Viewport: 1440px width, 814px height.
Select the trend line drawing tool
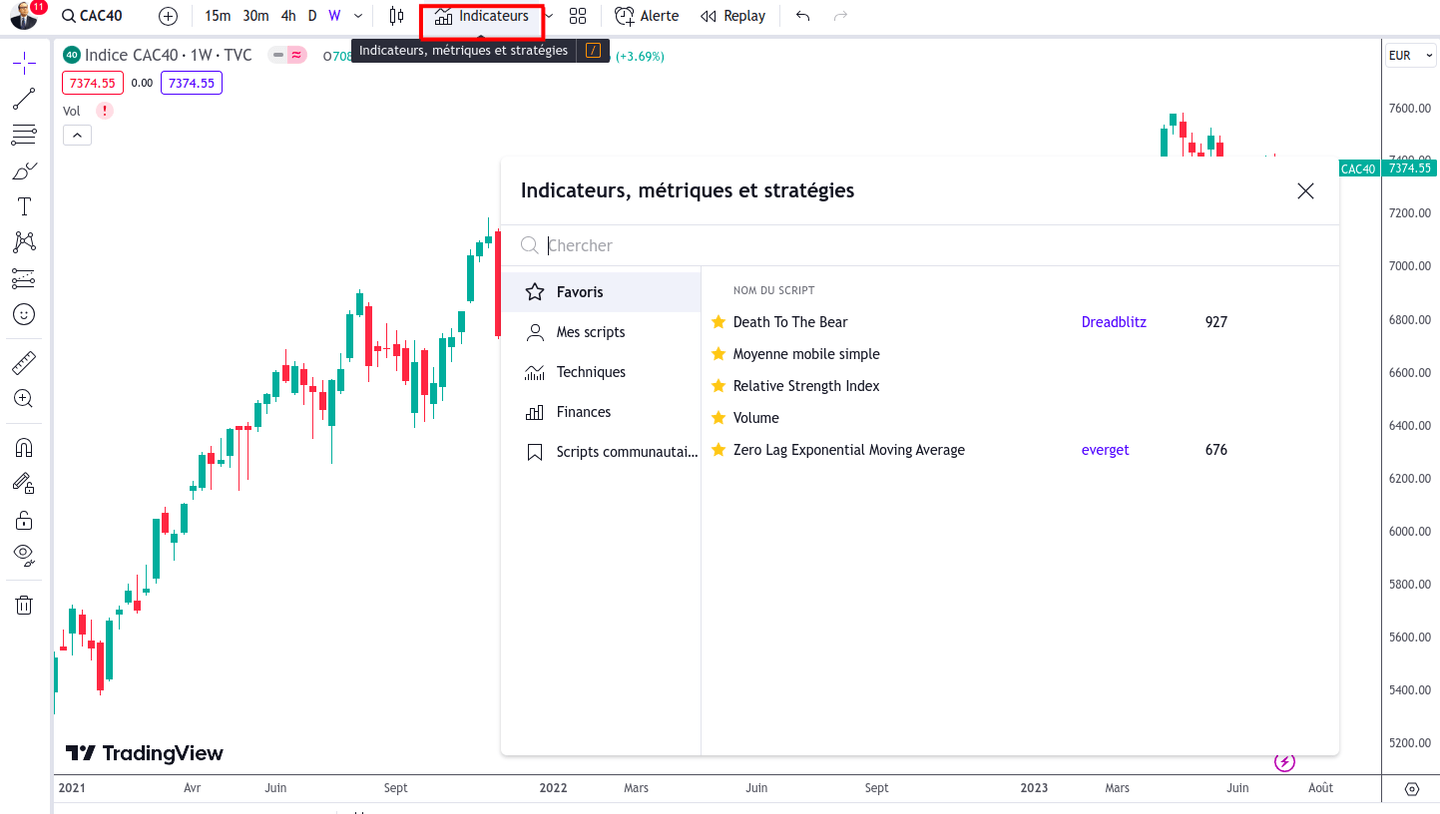[24, 99]
